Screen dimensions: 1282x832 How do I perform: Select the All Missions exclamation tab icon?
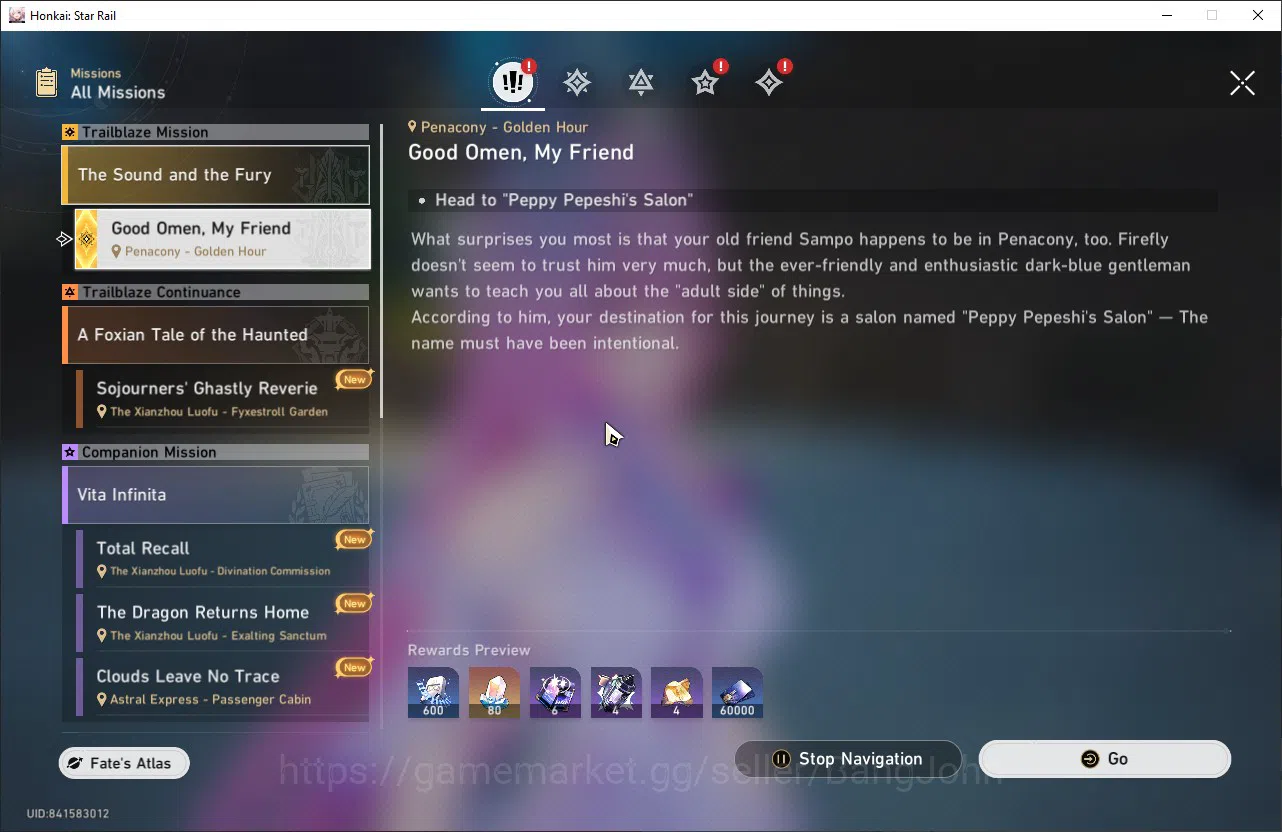pos(513,83)
